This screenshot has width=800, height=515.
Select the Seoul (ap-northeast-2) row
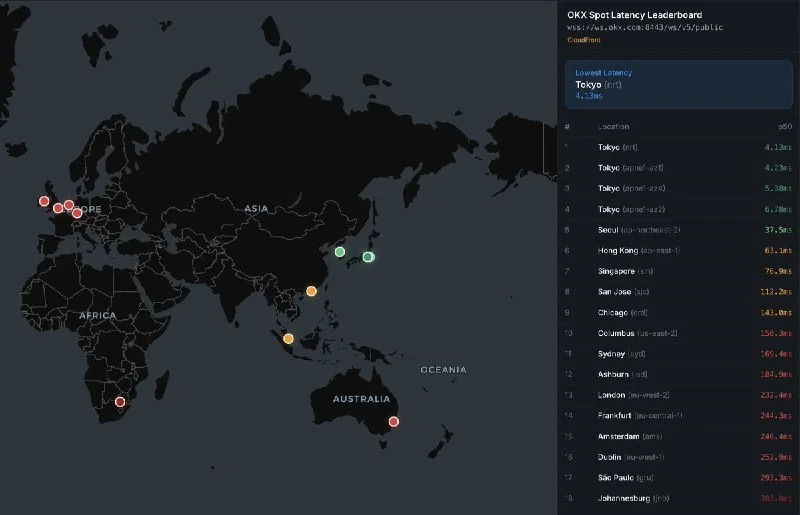click(679, 230)
